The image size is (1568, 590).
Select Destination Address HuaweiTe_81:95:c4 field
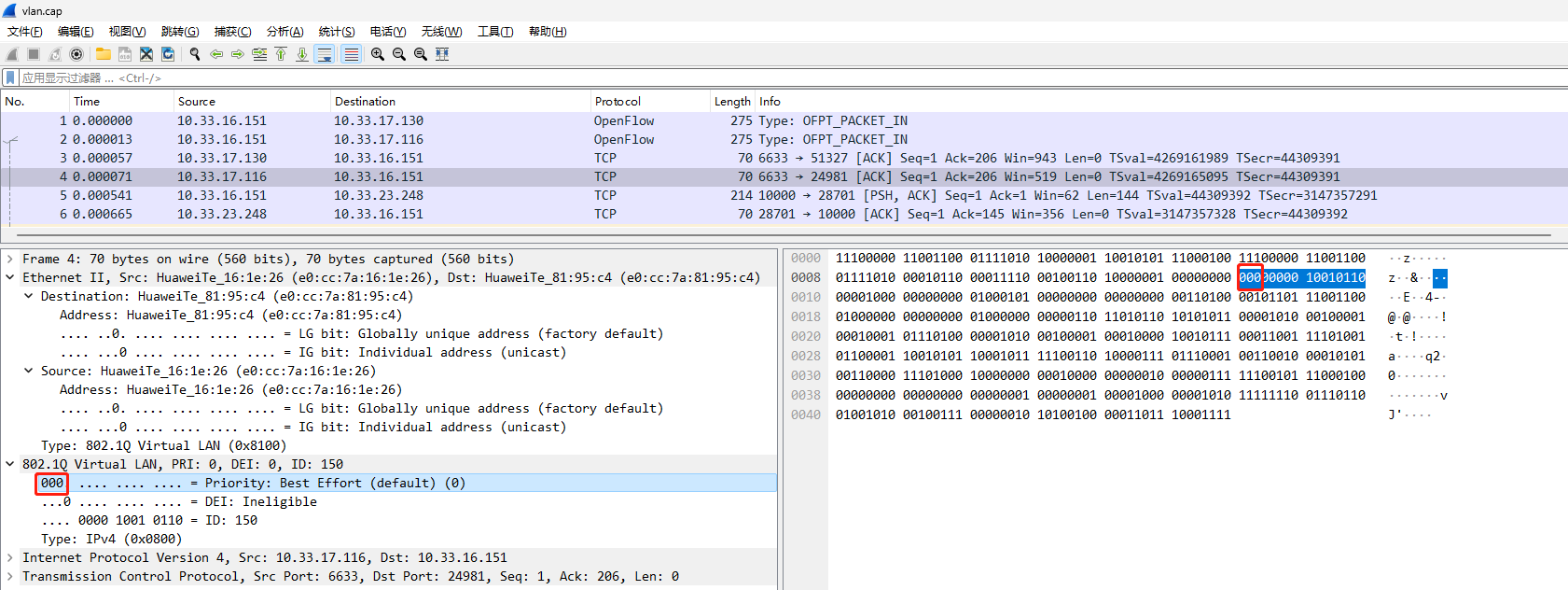pos(230,315)
